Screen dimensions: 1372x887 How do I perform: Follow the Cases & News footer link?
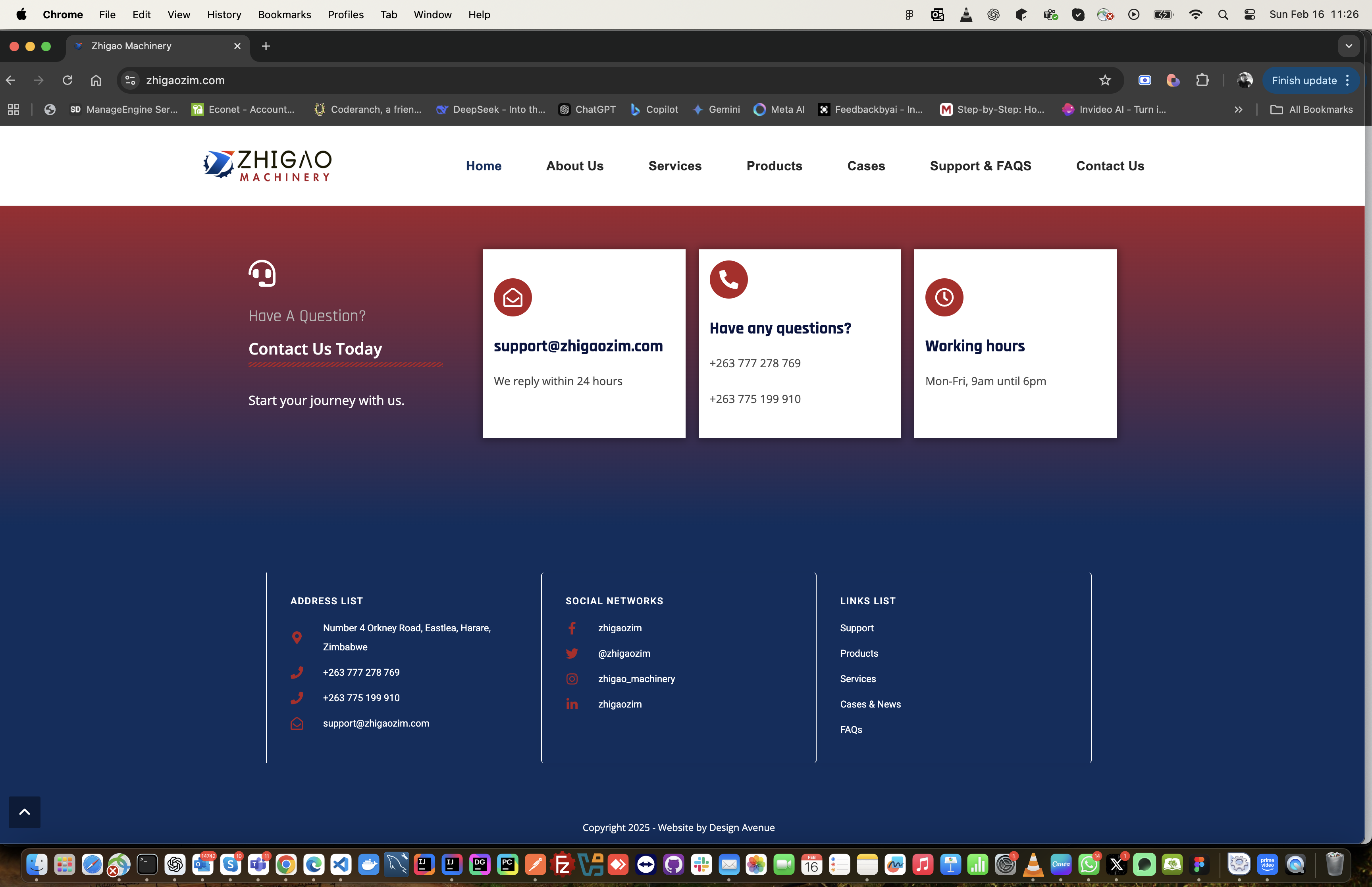point(870,704)
